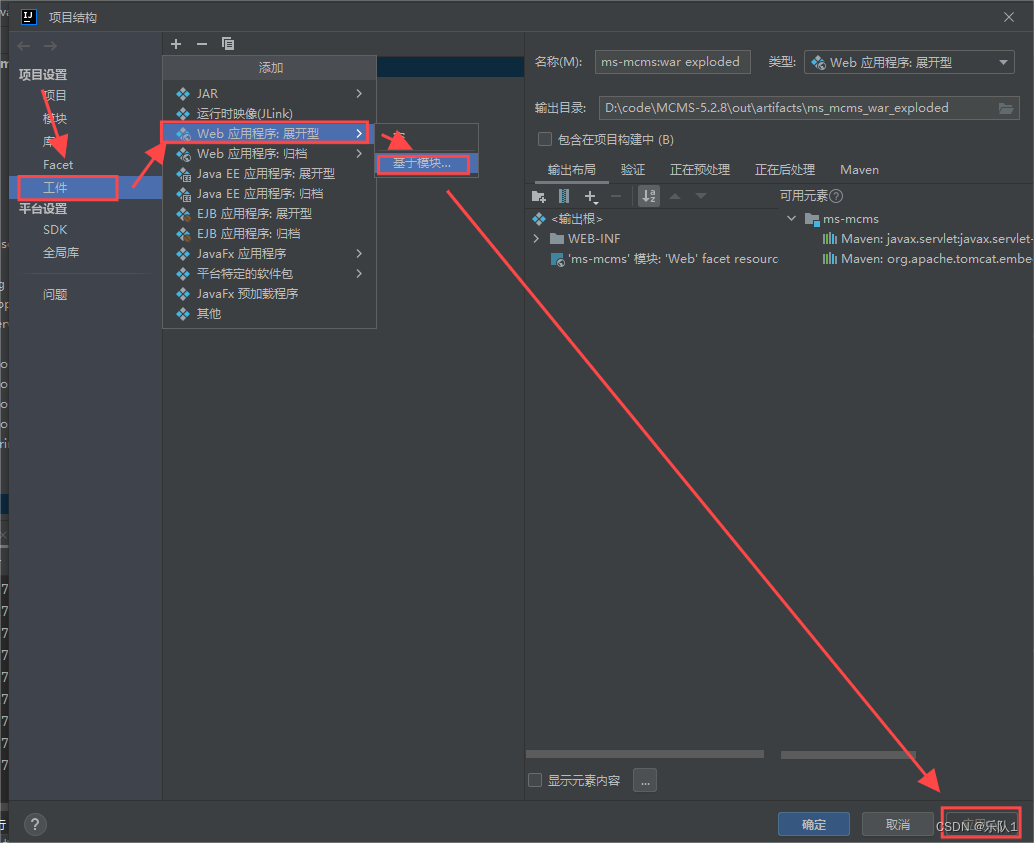Click the create archive icon in output layout toolbar
Screen dimensions: 1034x843
[564, 196]
